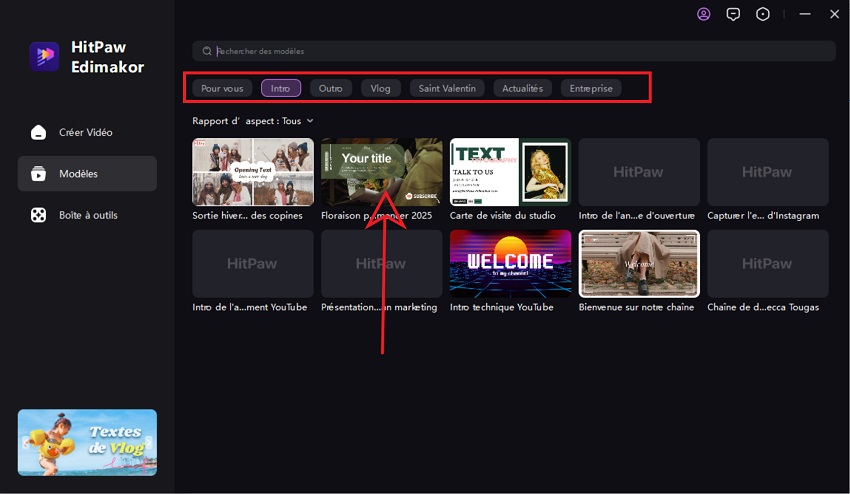Switch to the Outro category tab

[x=330, y=88]
